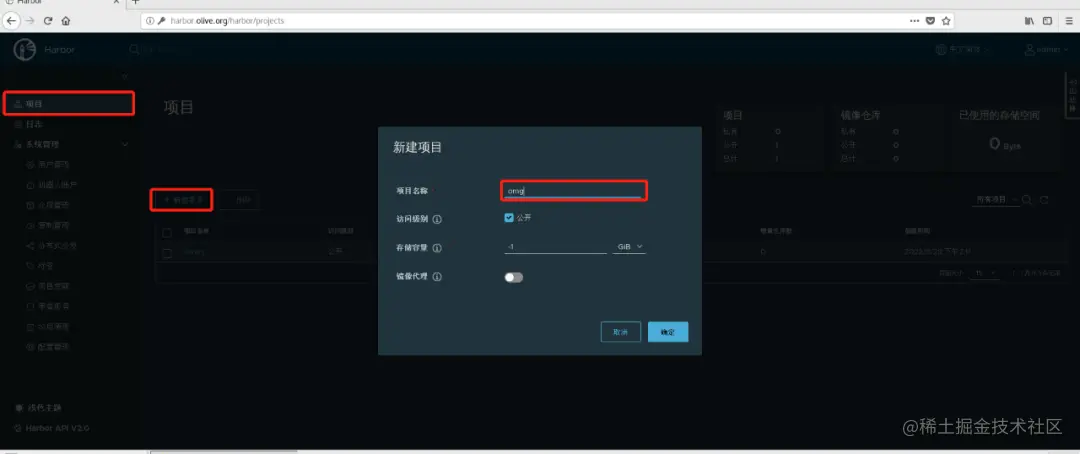Click the Harbor logo icon
The image size is (1080, 454).
point(25,50)
